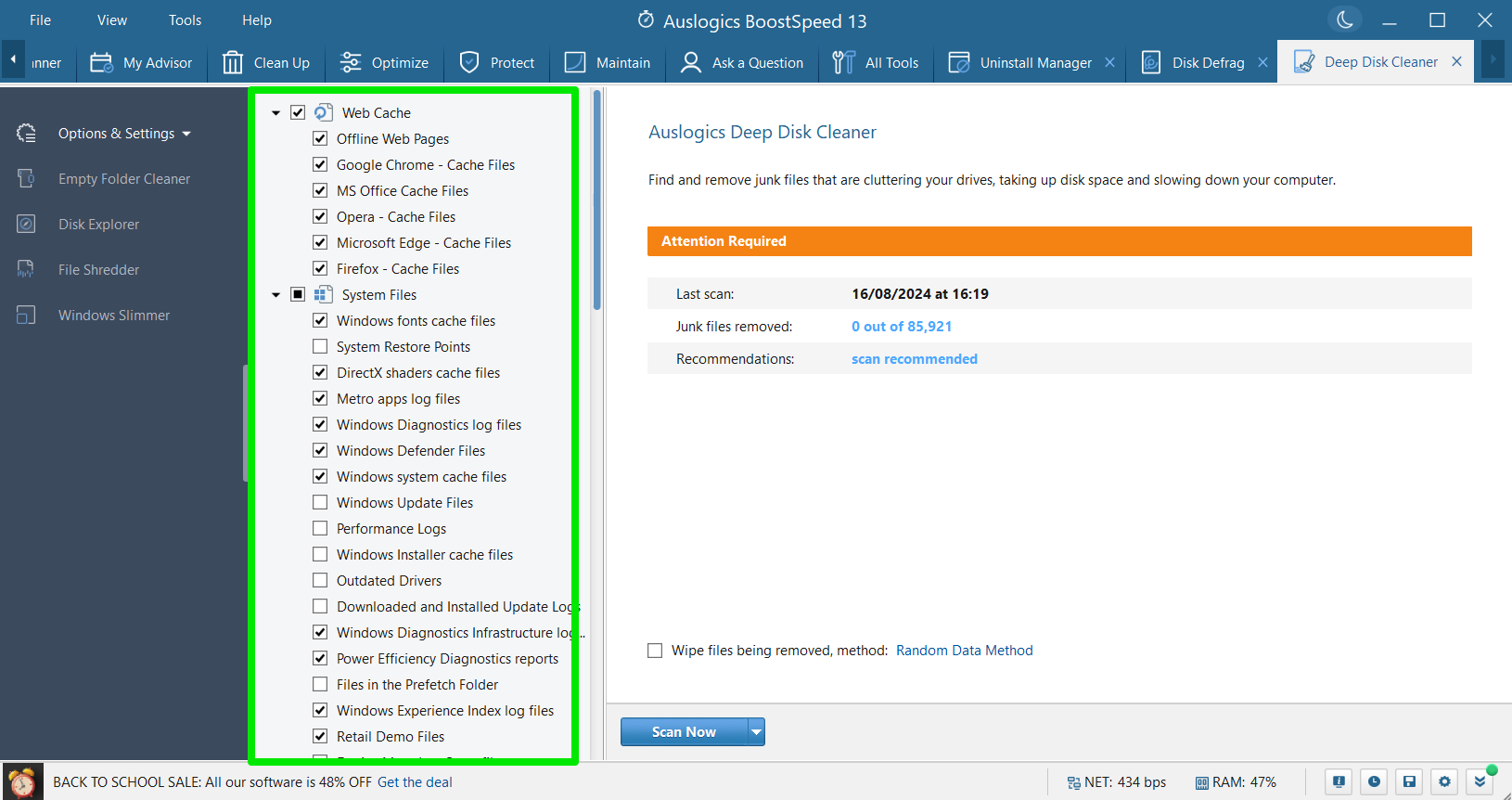Click the NET speed indicator
The image size is (1512, 800).
click(x=1116, y=782)
